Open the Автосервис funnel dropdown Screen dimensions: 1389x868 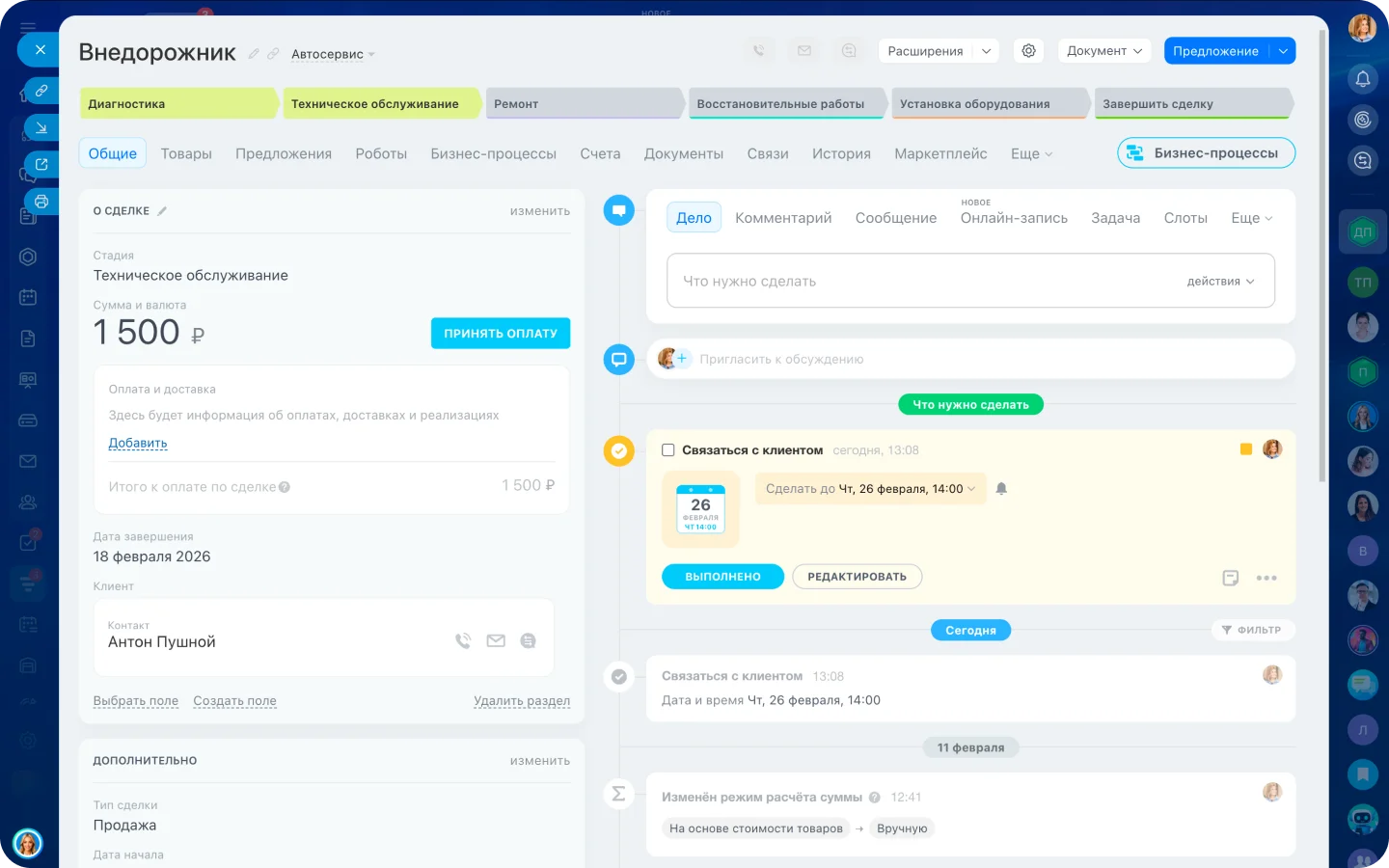coord(333,54)
